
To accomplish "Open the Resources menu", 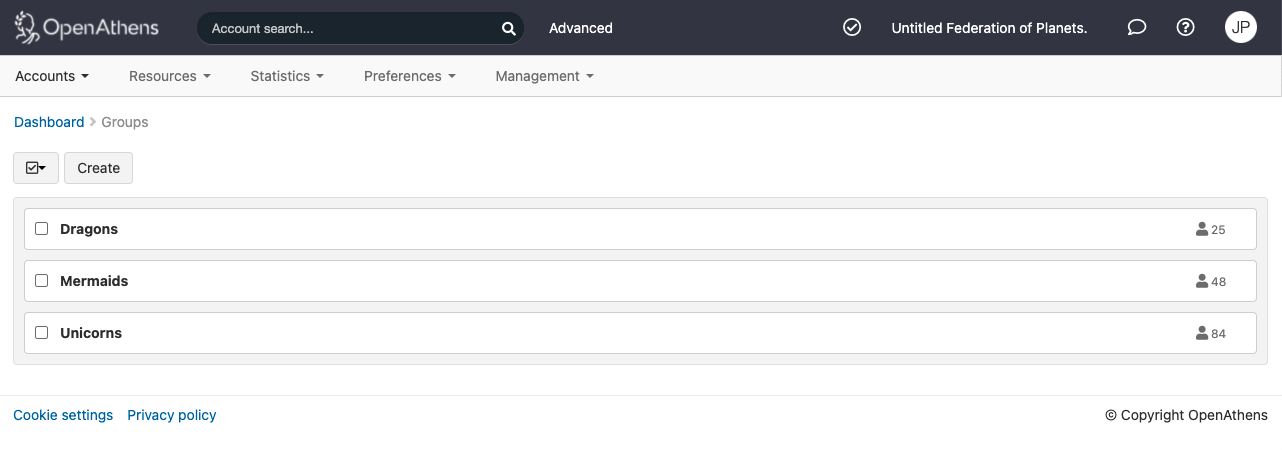I will click(x=170, y=76).
